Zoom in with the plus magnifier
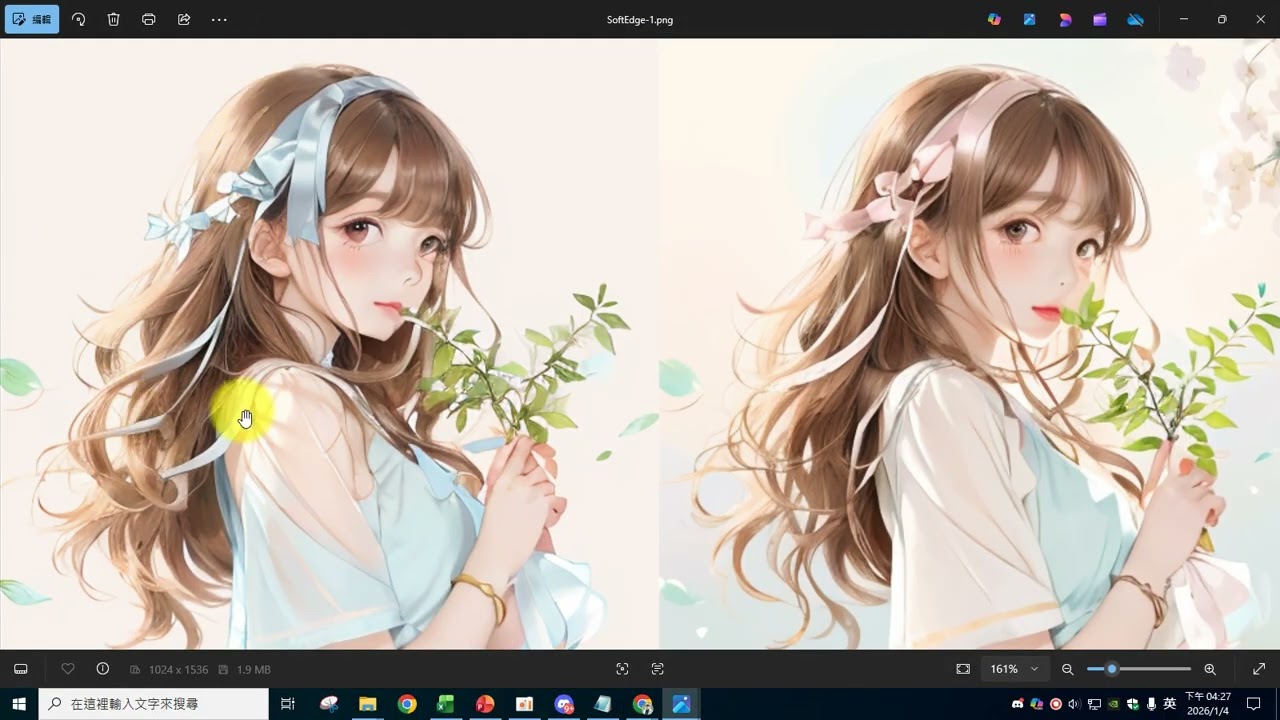This screenshot has height=720, width=1280. 1210,669
